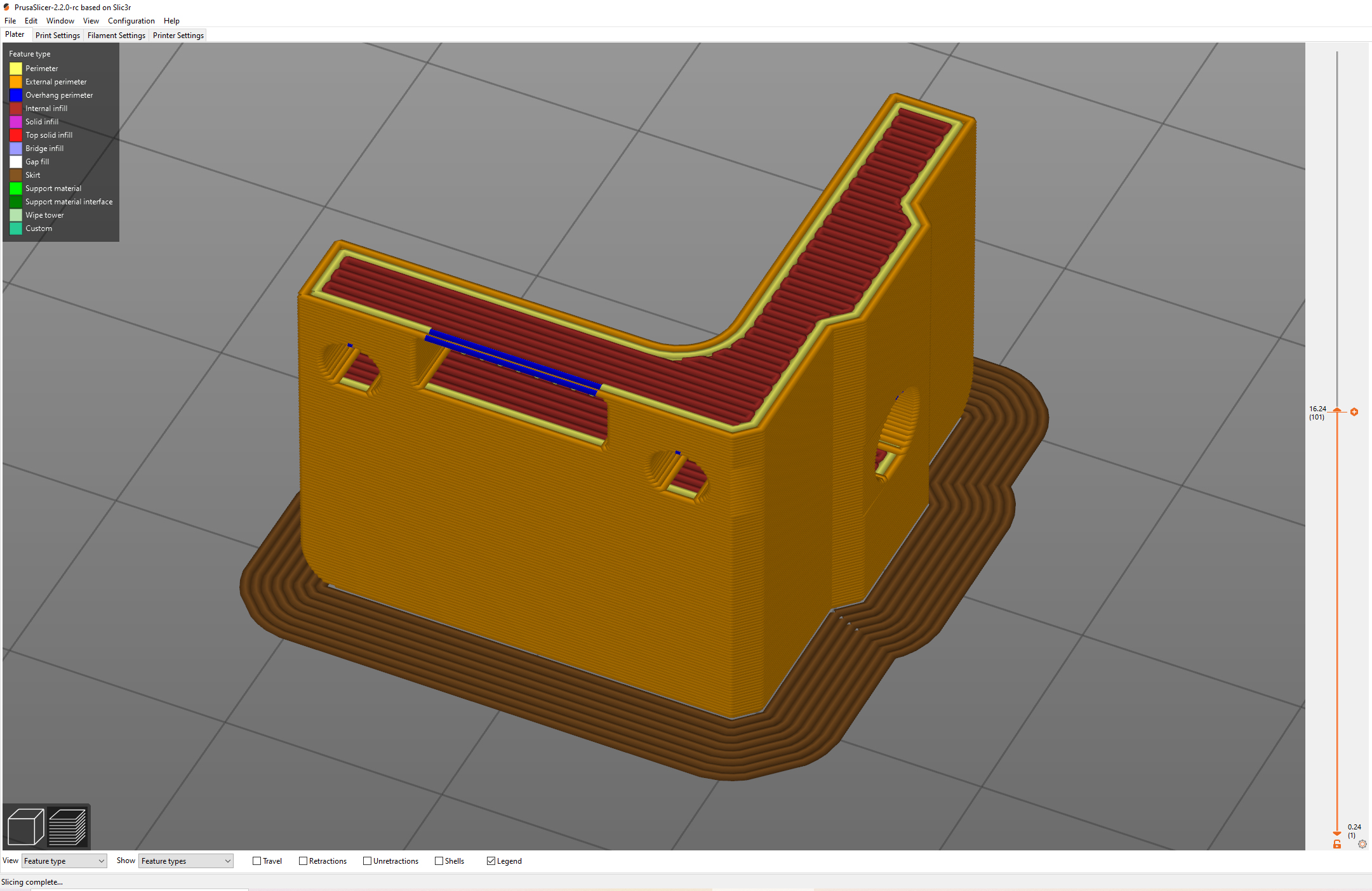Click the Slicing complete status text
This screenshot has width=1372, height=891.
(32, 882)
